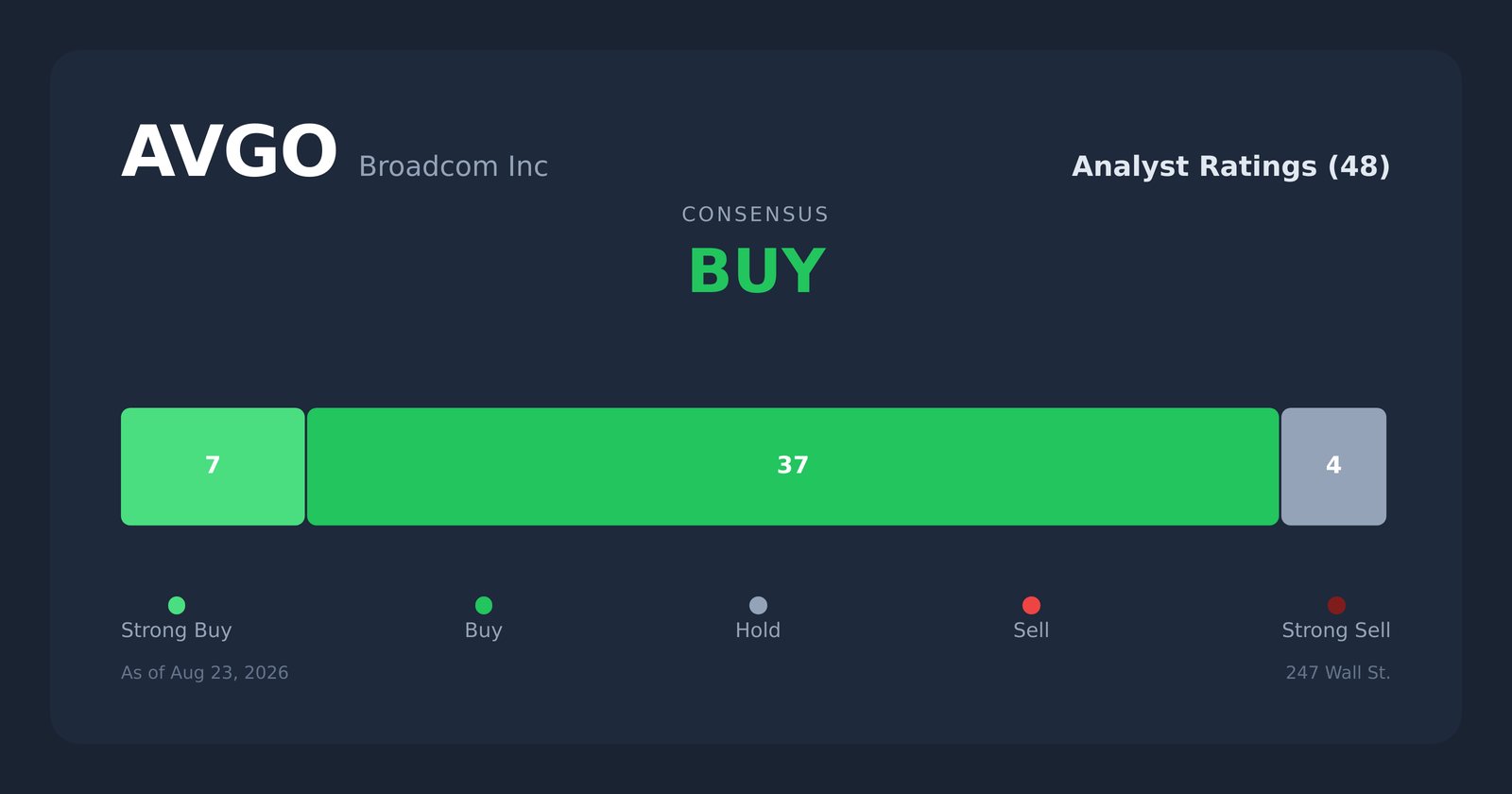Image resolution: width=1512 pixels, height=794 pixels.
Task: Click the gray Hold legend dot
Action: pyautogui.click(x=758, y=605)
